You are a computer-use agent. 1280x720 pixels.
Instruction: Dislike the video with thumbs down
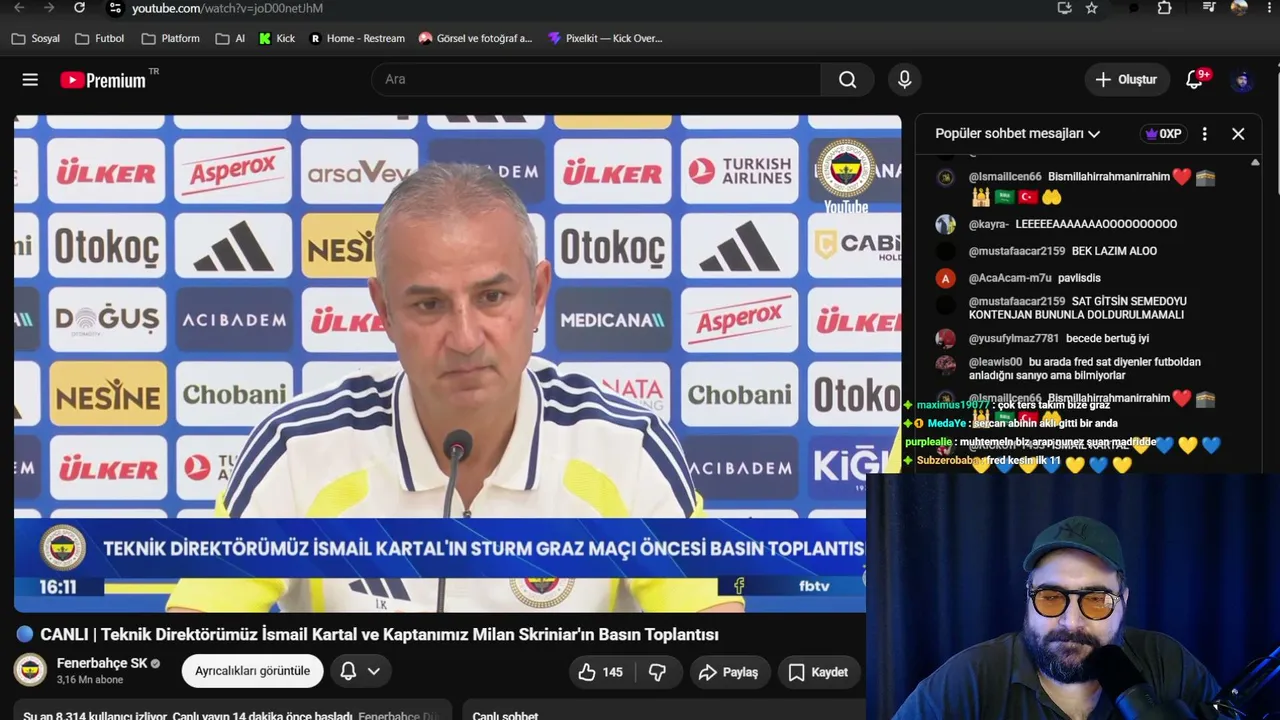click(658, 672)
